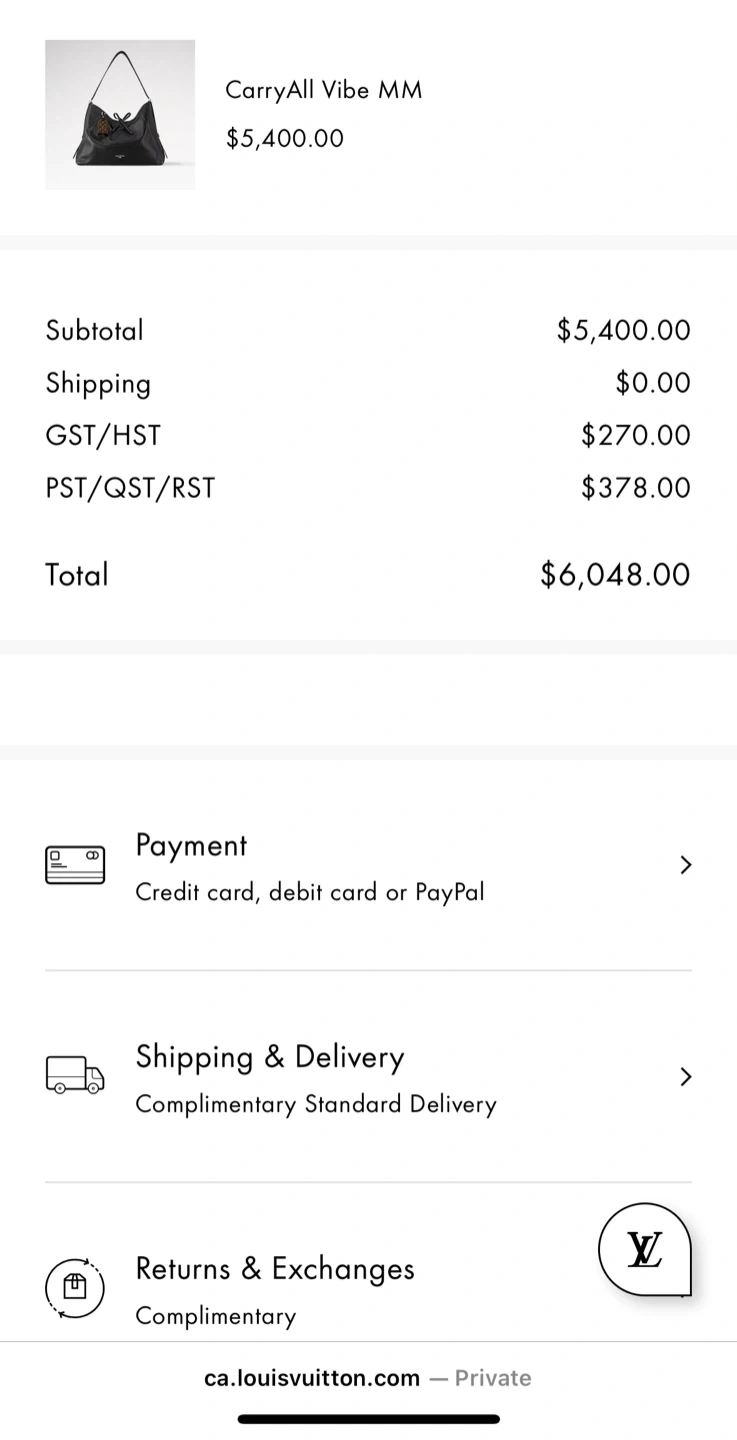
Task: Tap the GST/HST tax label
Action: click(103, 435)
